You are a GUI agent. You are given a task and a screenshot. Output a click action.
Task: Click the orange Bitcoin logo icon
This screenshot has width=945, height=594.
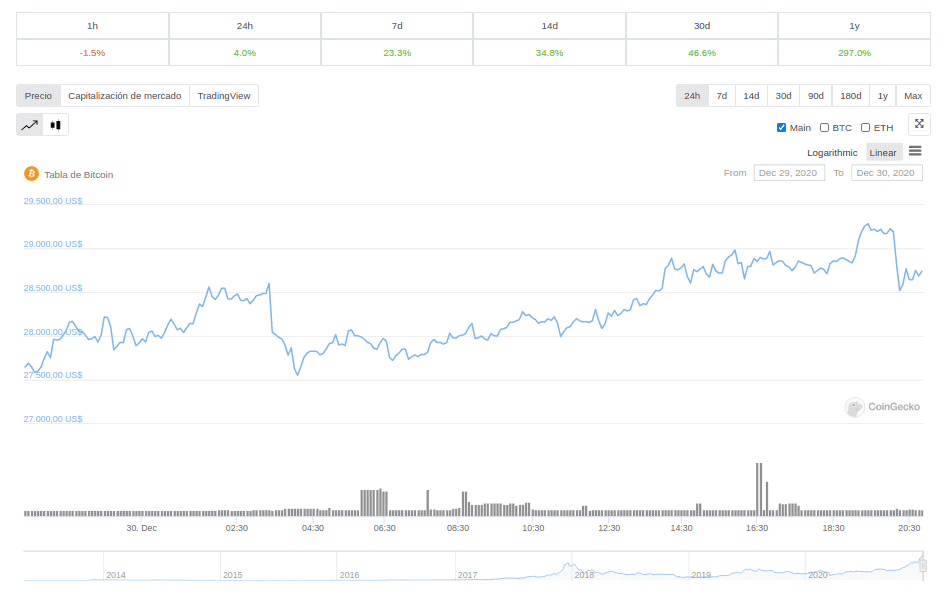[x=31, y=174]
